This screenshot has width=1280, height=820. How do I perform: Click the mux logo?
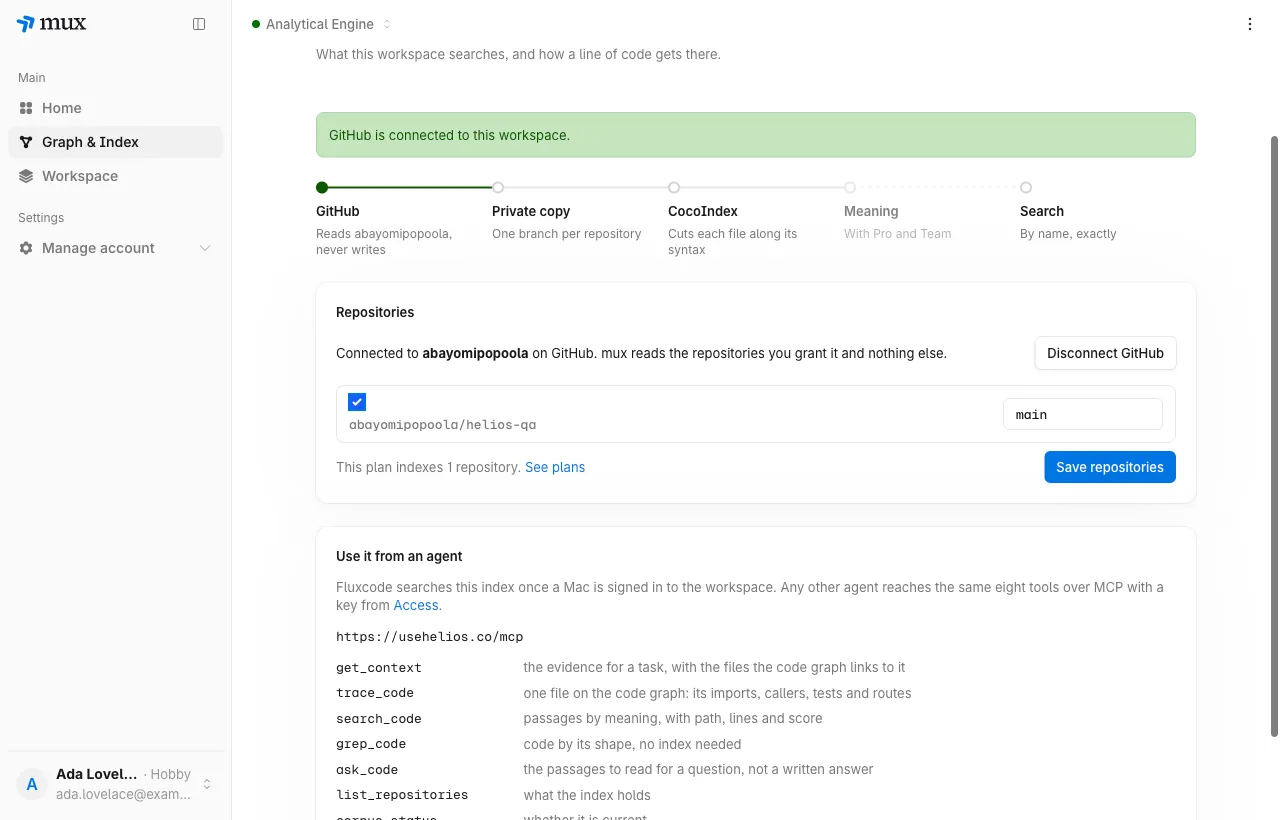click(x=52, y=24)
